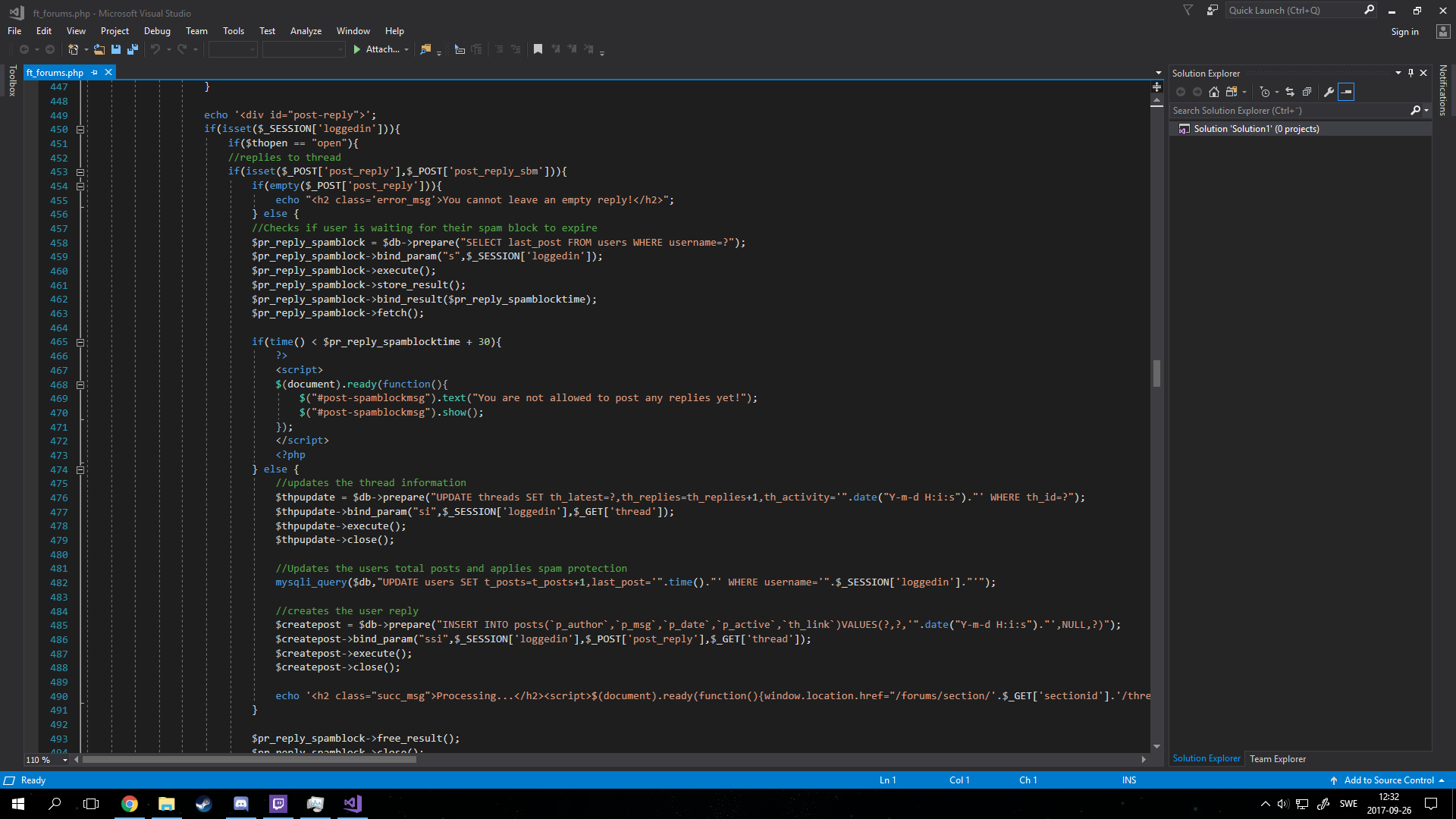Screen dimensions: 1456x819
Task: Open the zoom level 110 % dropdown
Action: [x=65, y=760]
